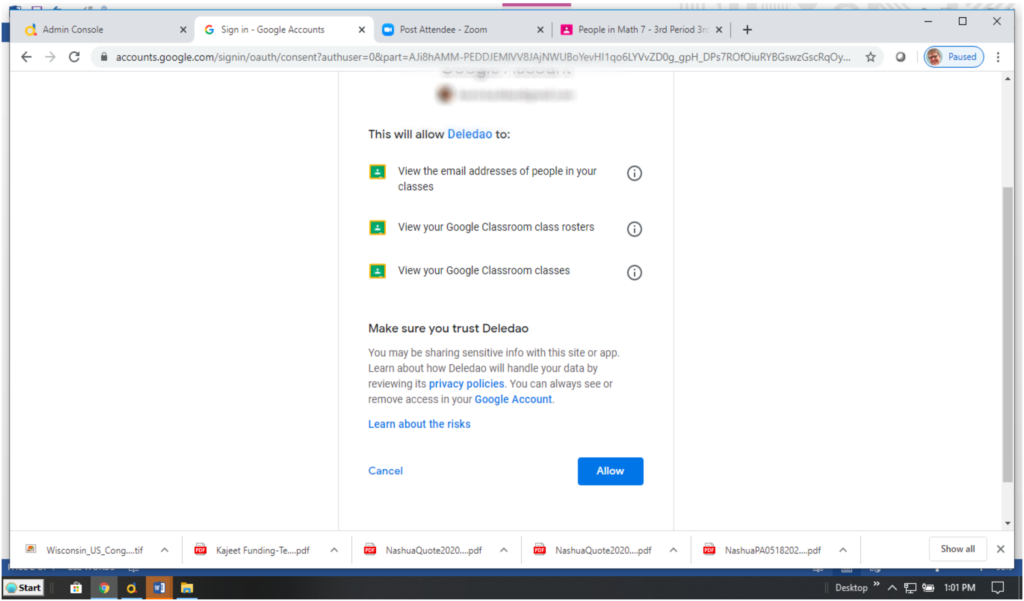Viewport: 1024px width, 601px height.
Task: Close the Sign in - Google Accounts tab
Action: (362, 30)
